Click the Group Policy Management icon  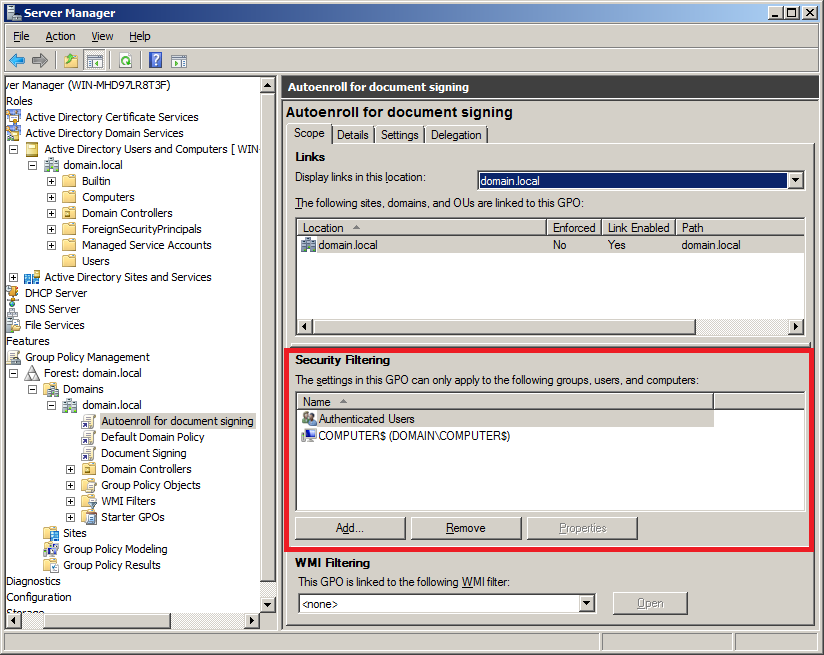tap(14, 357)
